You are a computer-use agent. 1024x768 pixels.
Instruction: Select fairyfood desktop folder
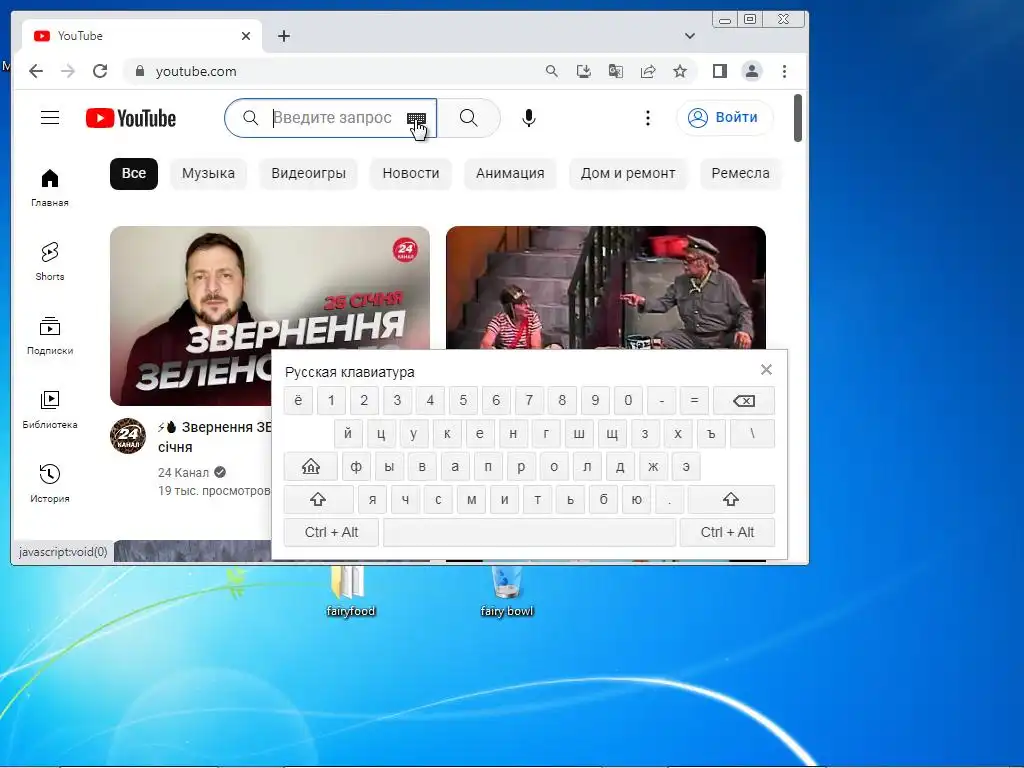point(351,591)
